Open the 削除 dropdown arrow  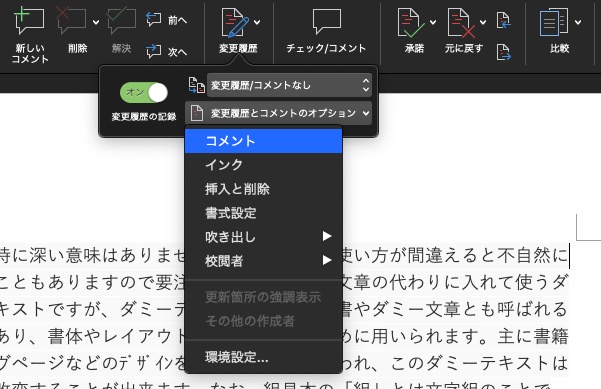96,22
